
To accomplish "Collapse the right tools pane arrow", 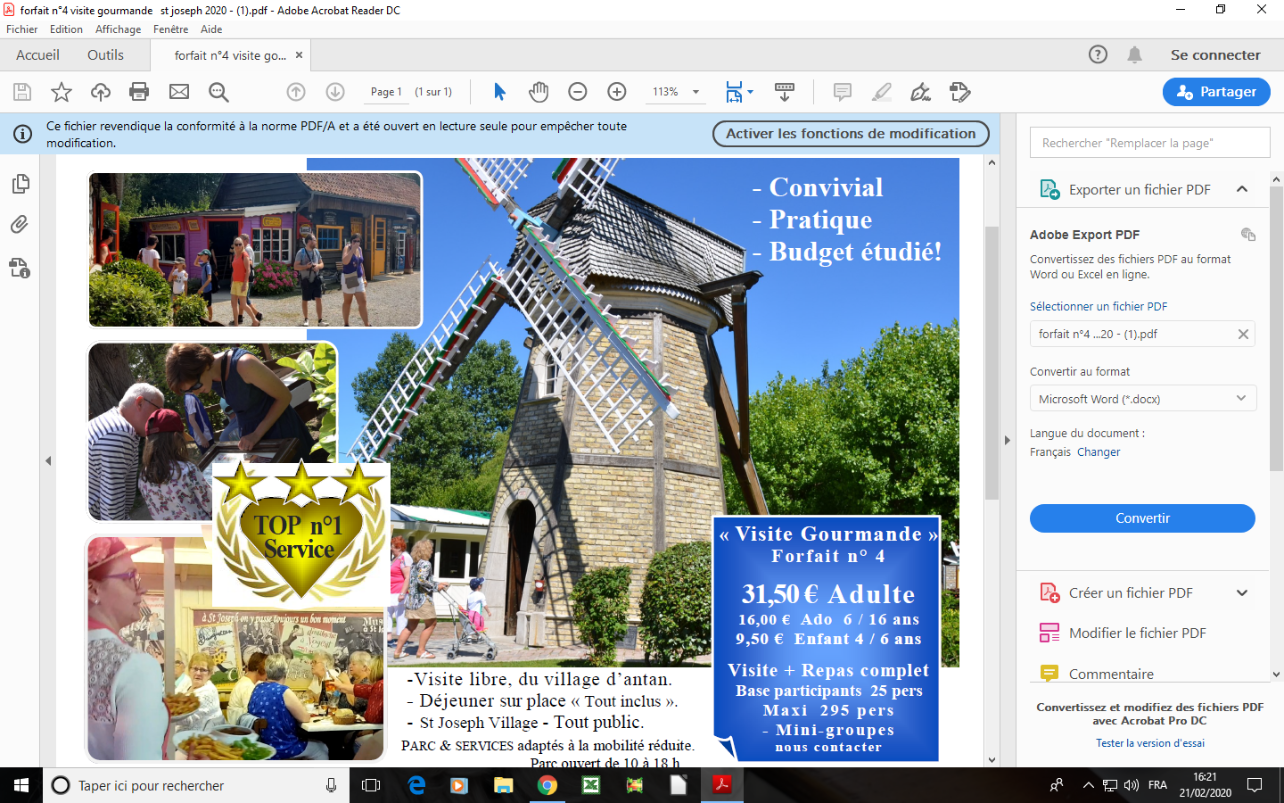I will click(x=1007, y=440).
